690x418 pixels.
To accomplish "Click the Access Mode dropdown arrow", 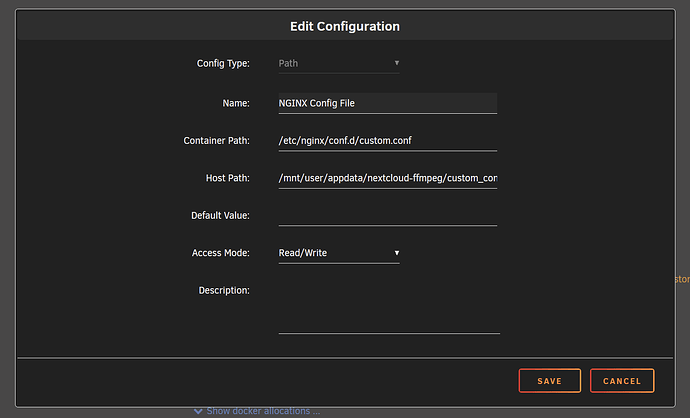I will [396, 252].
